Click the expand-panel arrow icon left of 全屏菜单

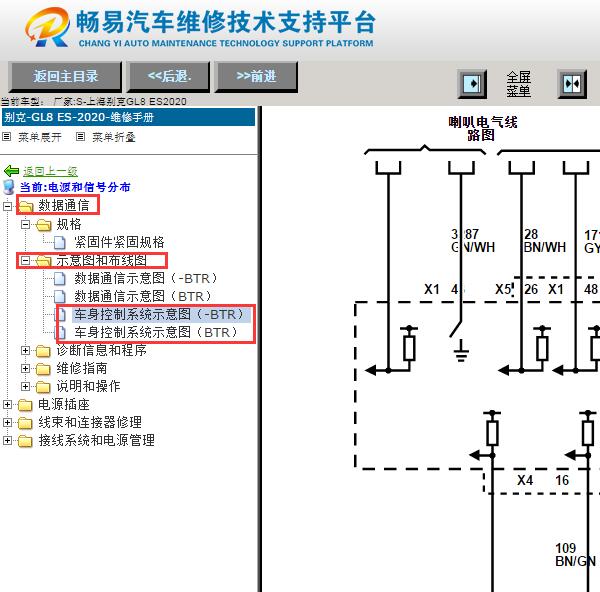click(472, 84)
